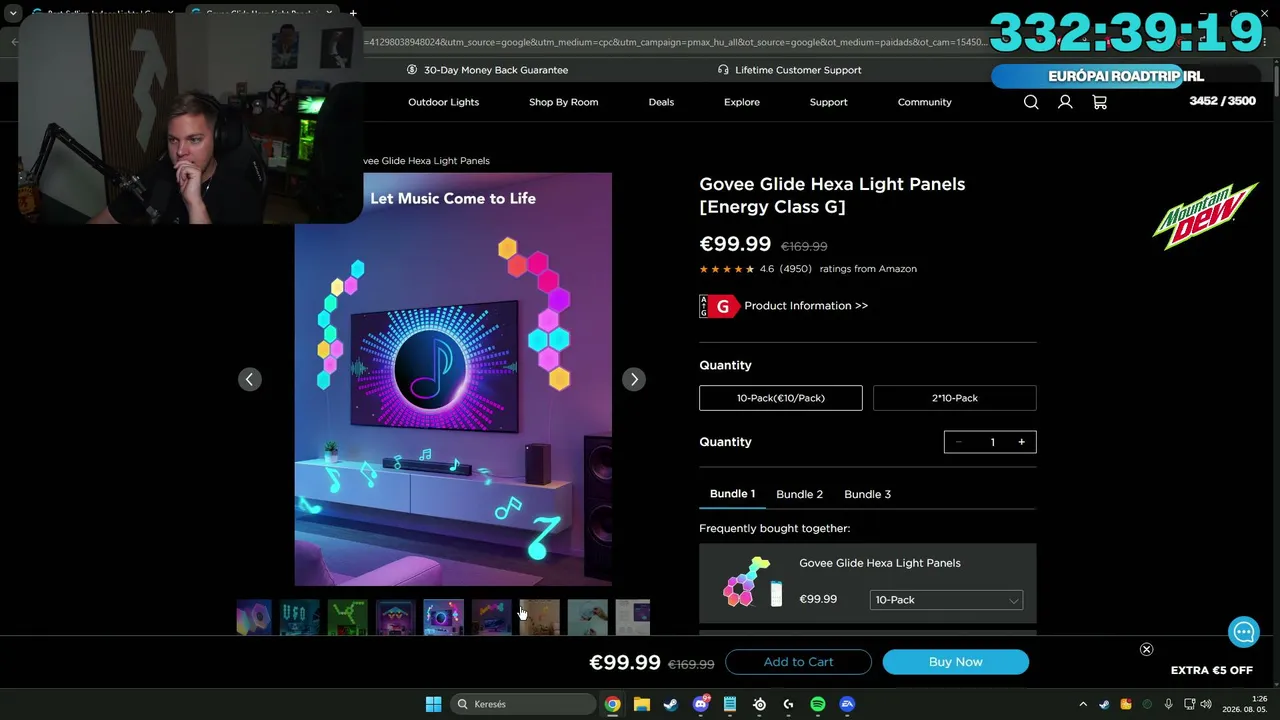Close the first browser tab
This screenshot has height=720, width=1280.
pos(171,13)
